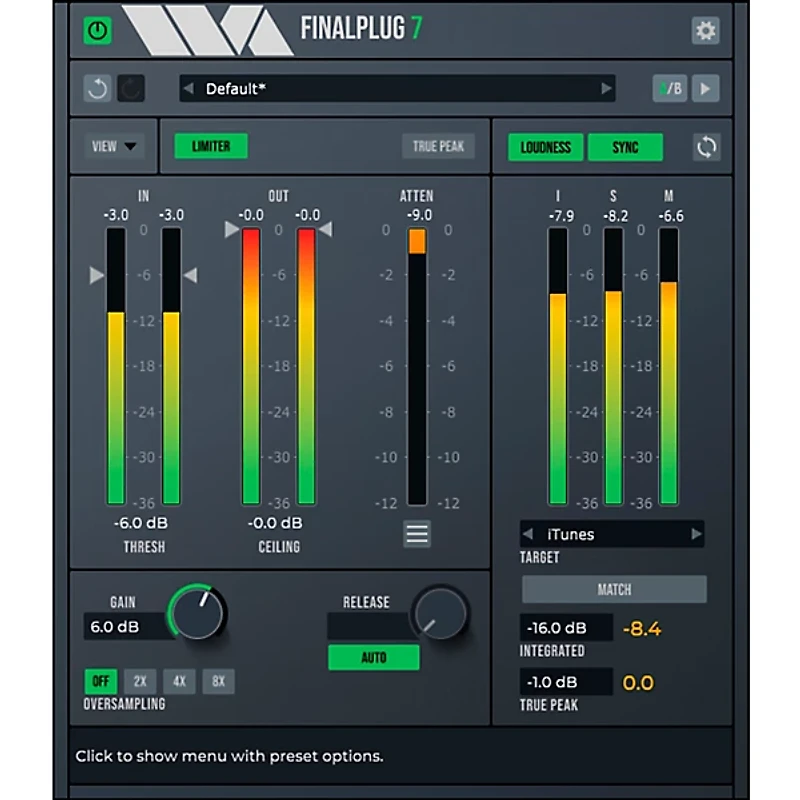Open the View dropdown menu
The height and width of the screenshot is (800, 800).
pyautogui.click(x=115, y=147)
